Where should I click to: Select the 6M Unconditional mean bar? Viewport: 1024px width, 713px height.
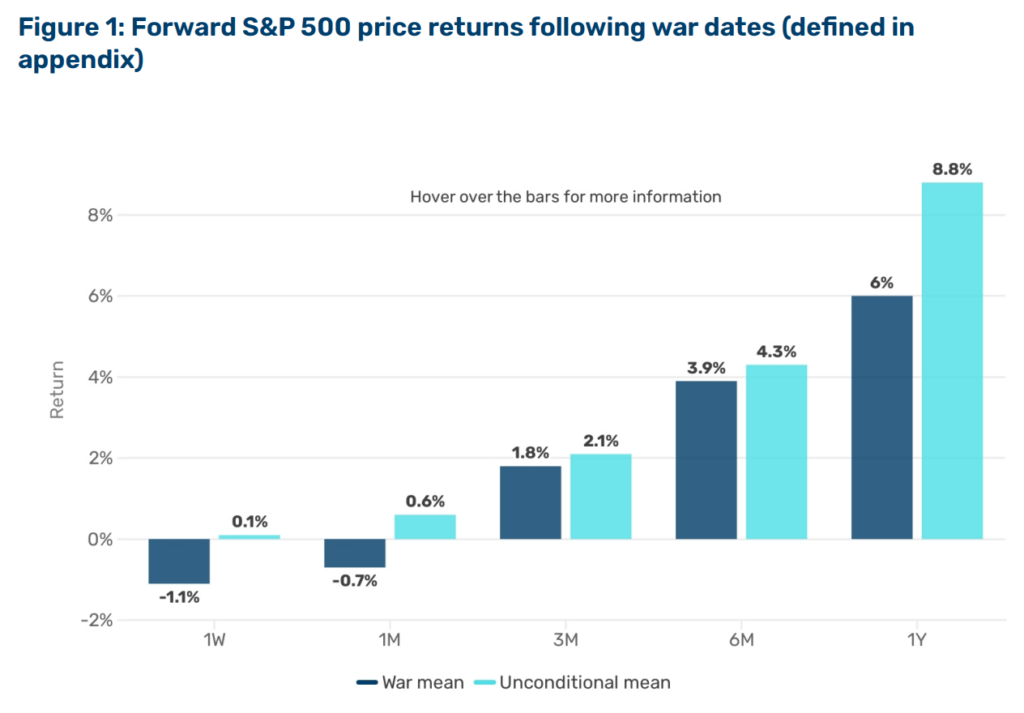click(776, 452)
